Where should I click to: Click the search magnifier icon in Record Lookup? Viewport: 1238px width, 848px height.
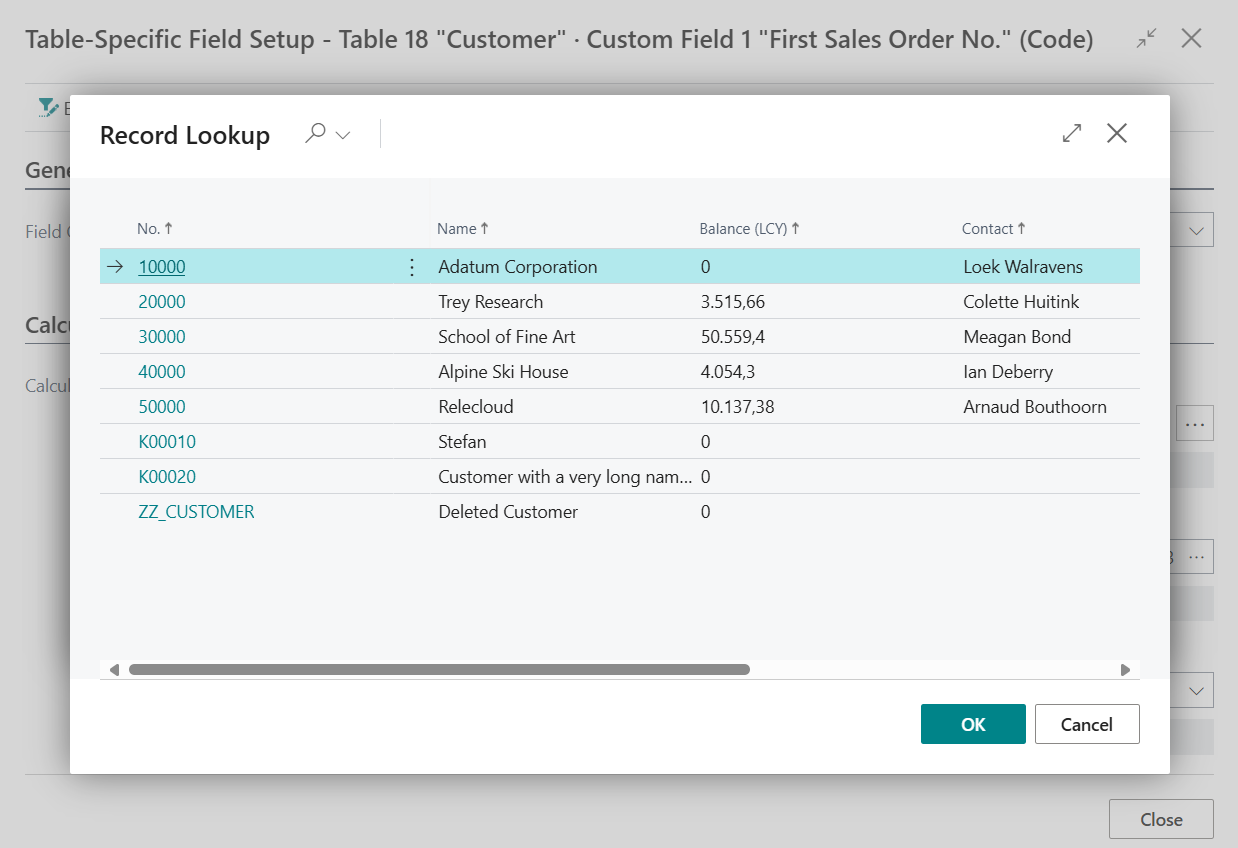coord(316,133)
